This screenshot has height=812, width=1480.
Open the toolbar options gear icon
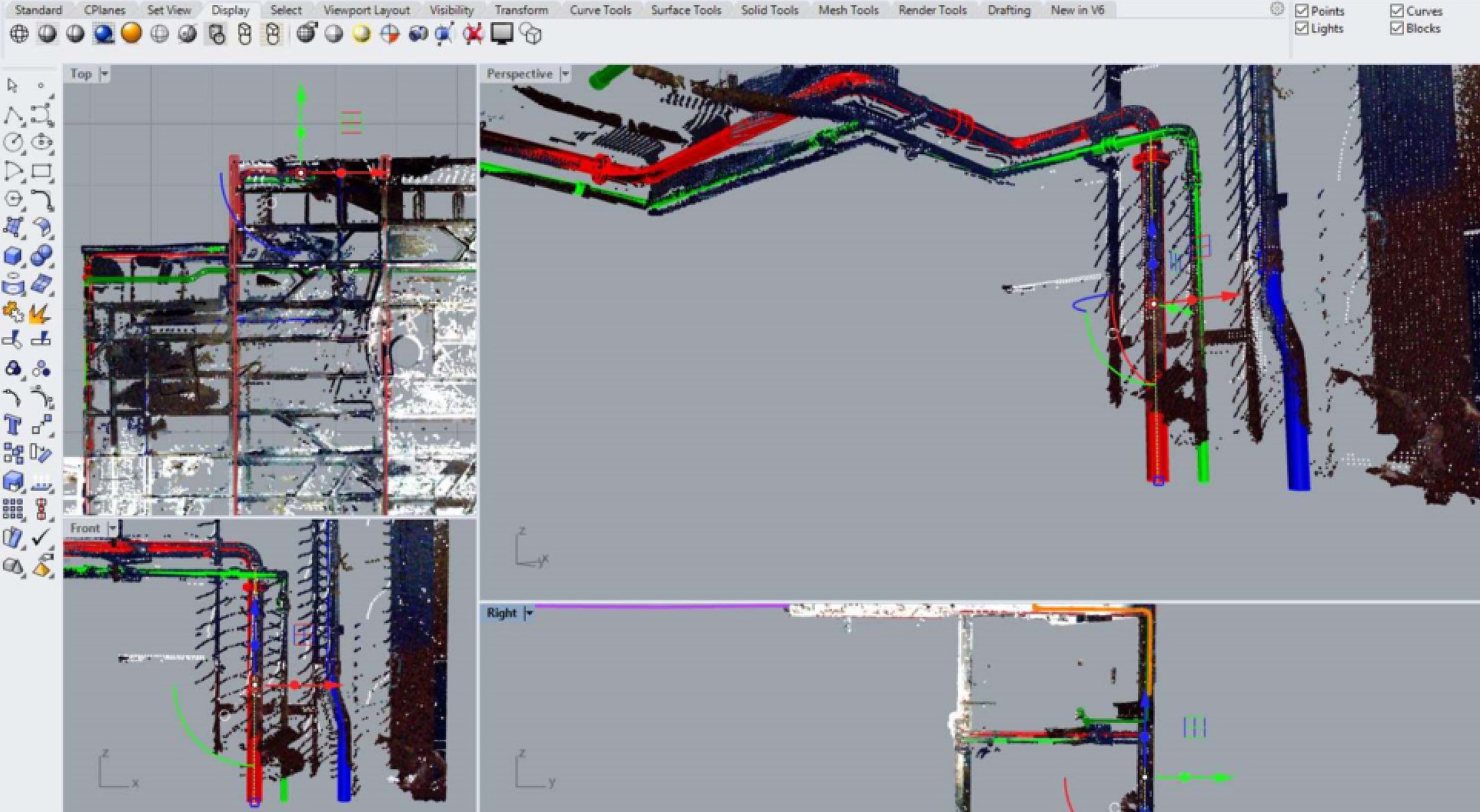1277,9
